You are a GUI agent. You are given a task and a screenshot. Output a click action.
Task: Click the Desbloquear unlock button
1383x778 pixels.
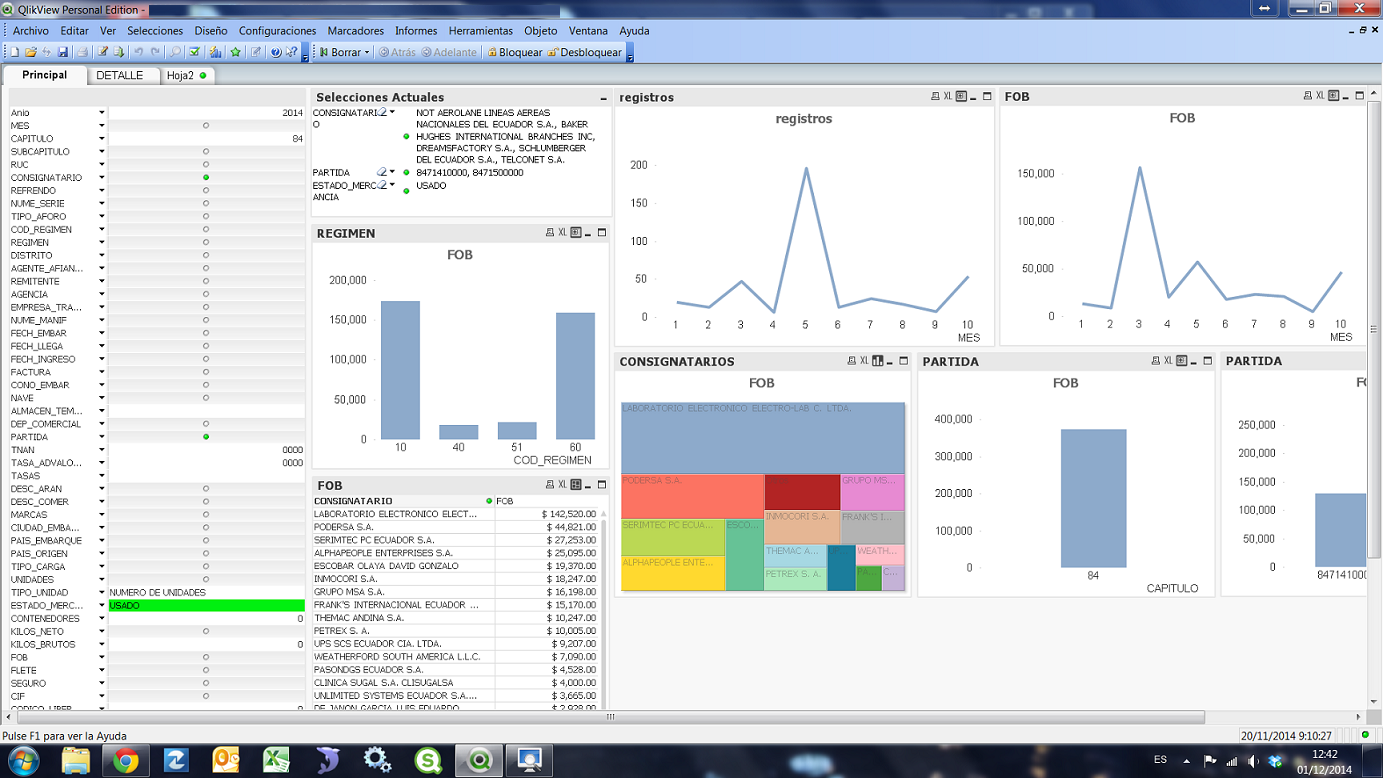[584, 52]
